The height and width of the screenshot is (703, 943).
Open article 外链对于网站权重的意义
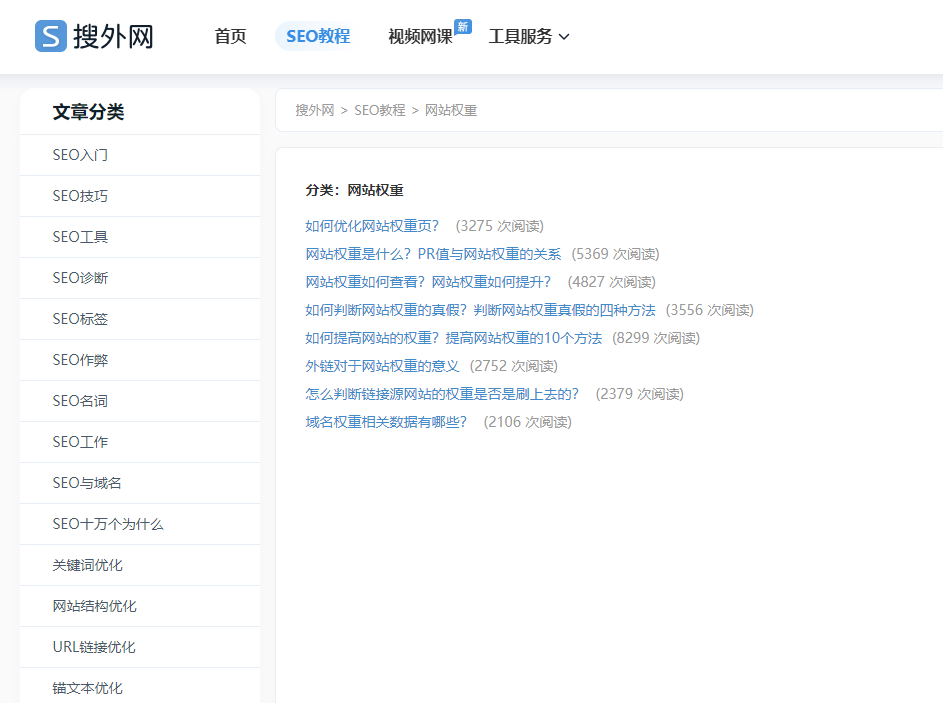click(x=382, y=366)
